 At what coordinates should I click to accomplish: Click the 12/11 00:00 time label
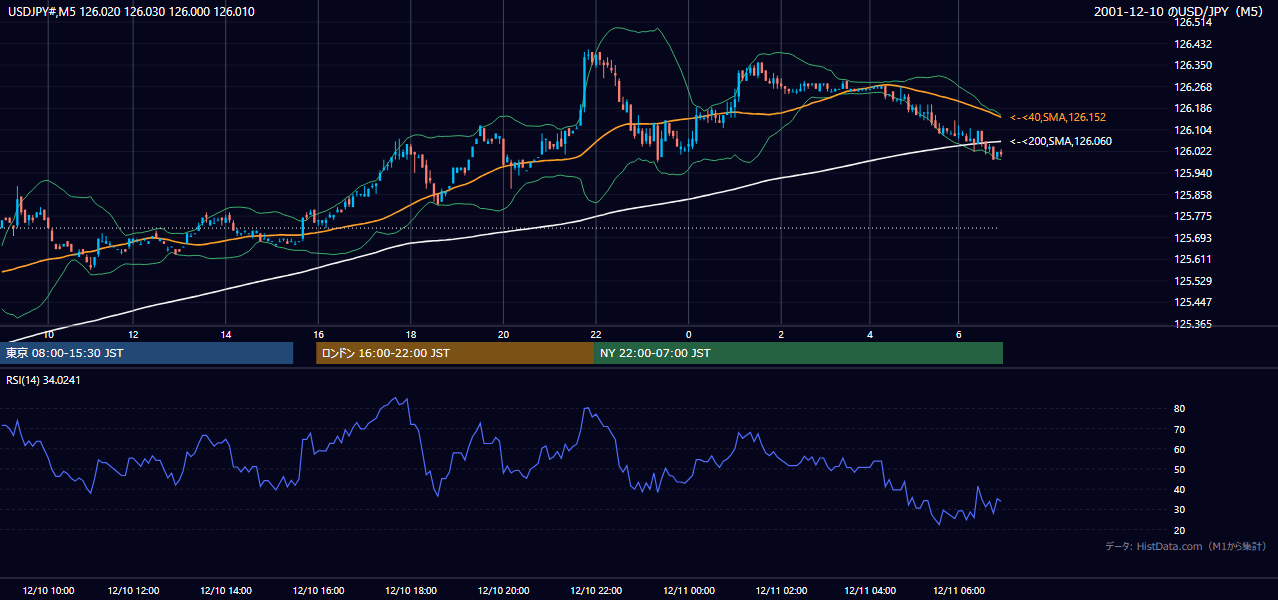click(x=688, y=591)
